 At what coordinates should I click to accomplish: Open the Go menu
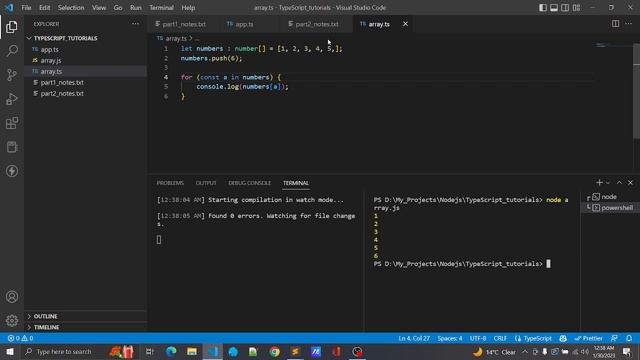click(118, 7)
